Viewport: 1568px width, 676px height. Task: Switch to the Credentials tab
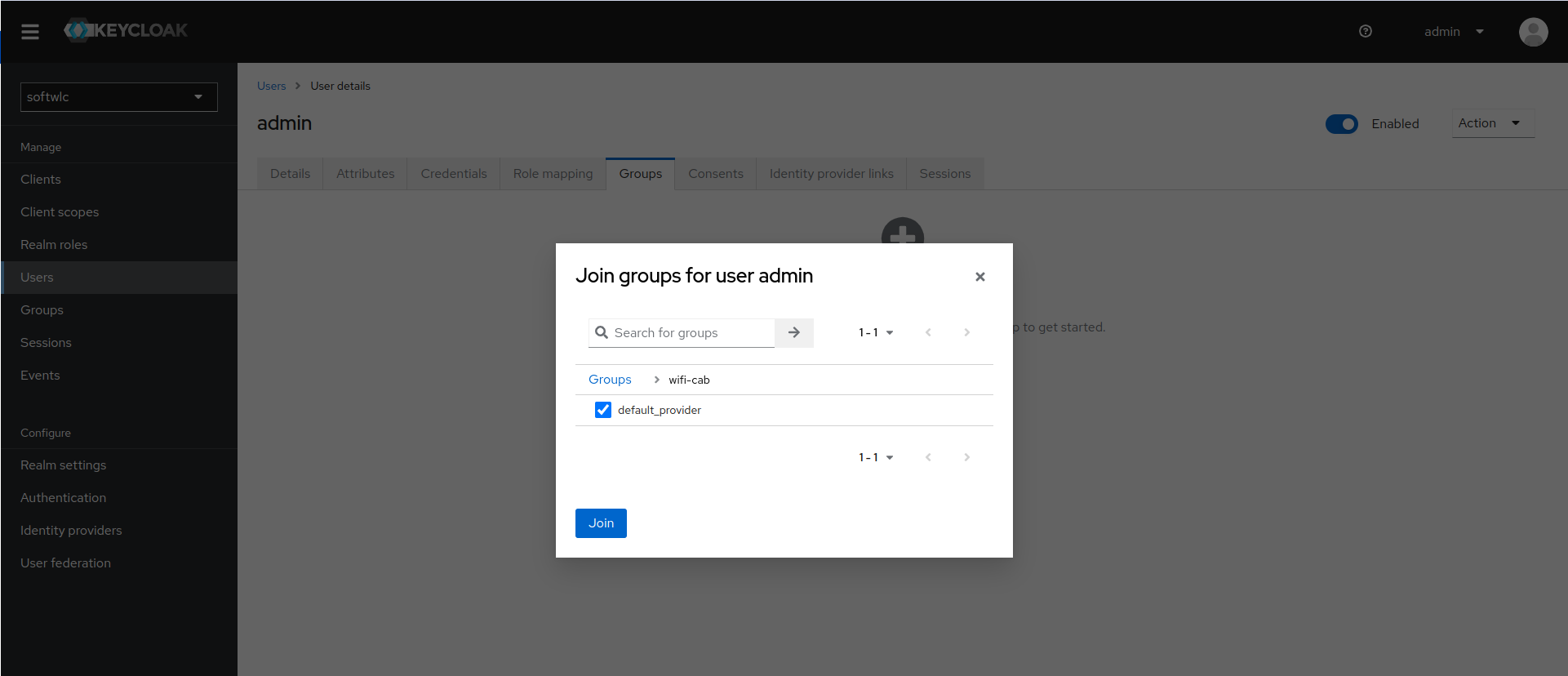point(453,174)
